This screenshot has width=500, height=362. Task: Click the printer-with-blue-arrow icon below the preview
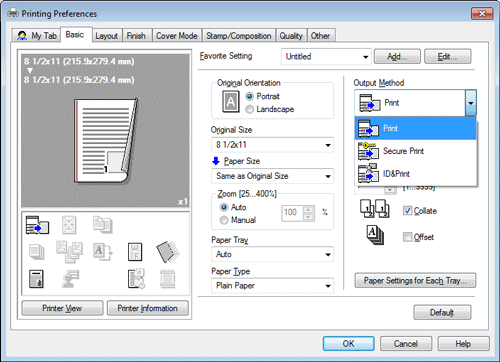point(37,225)
